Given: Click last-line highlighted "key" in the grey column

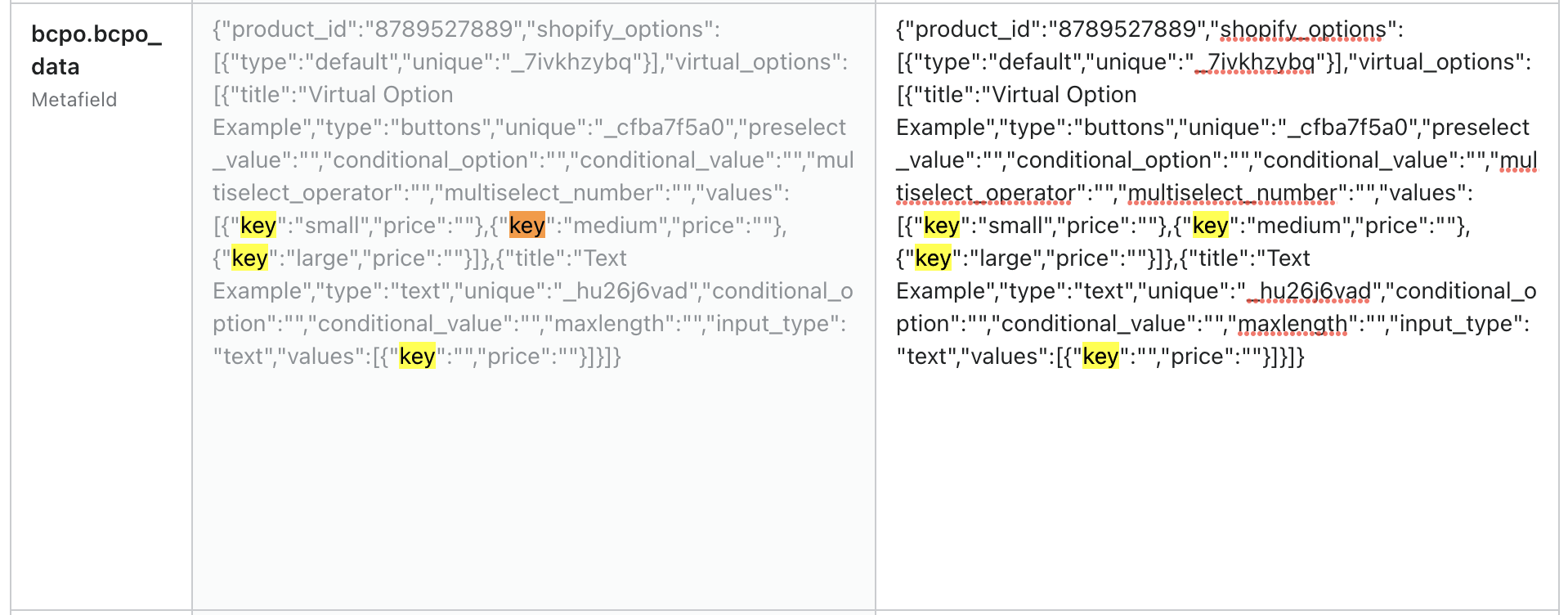Looking at the screenshot, I should coord(417,357).
